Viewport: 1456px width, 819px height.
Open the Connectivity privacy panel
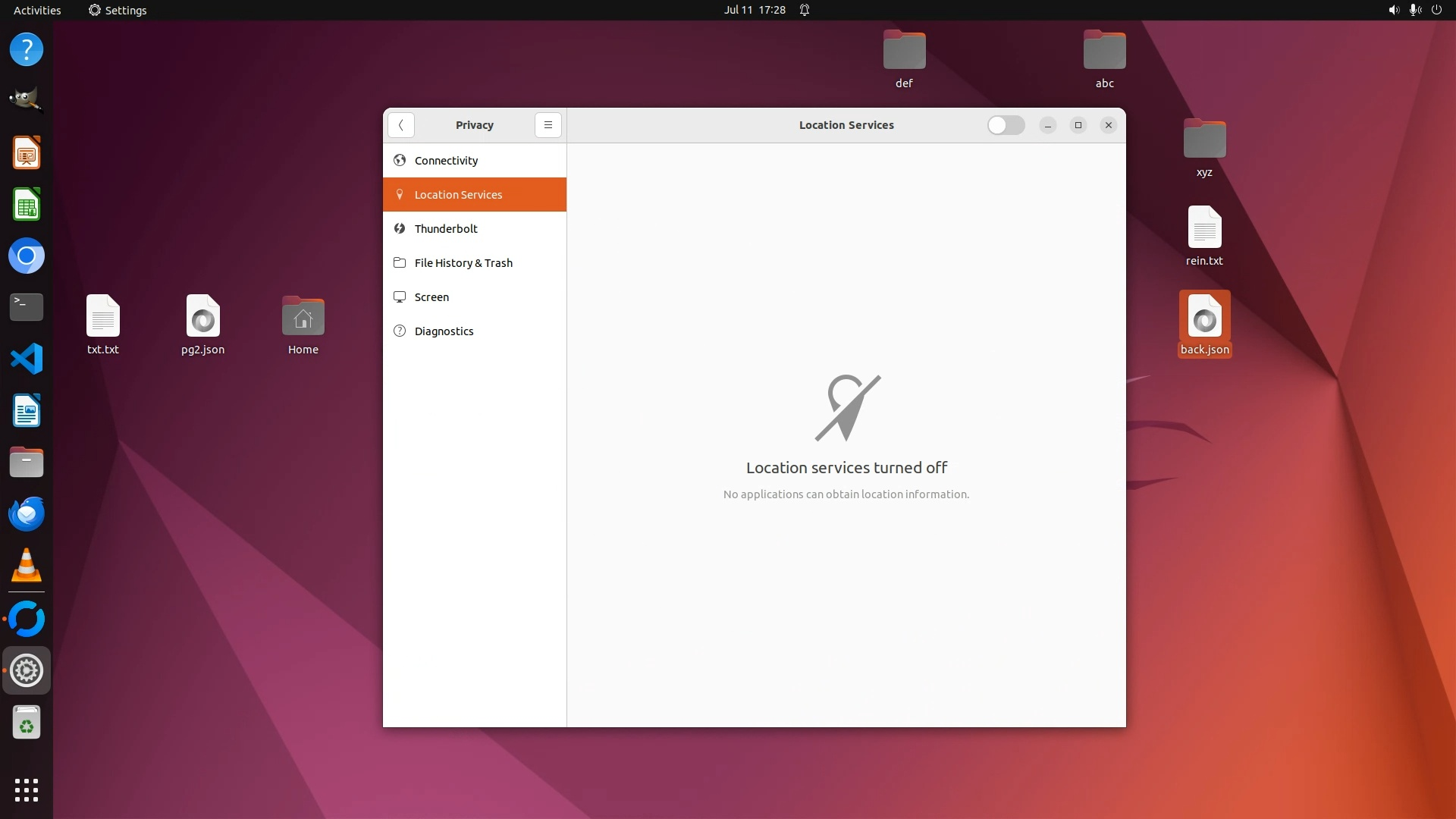pos(446,161)
